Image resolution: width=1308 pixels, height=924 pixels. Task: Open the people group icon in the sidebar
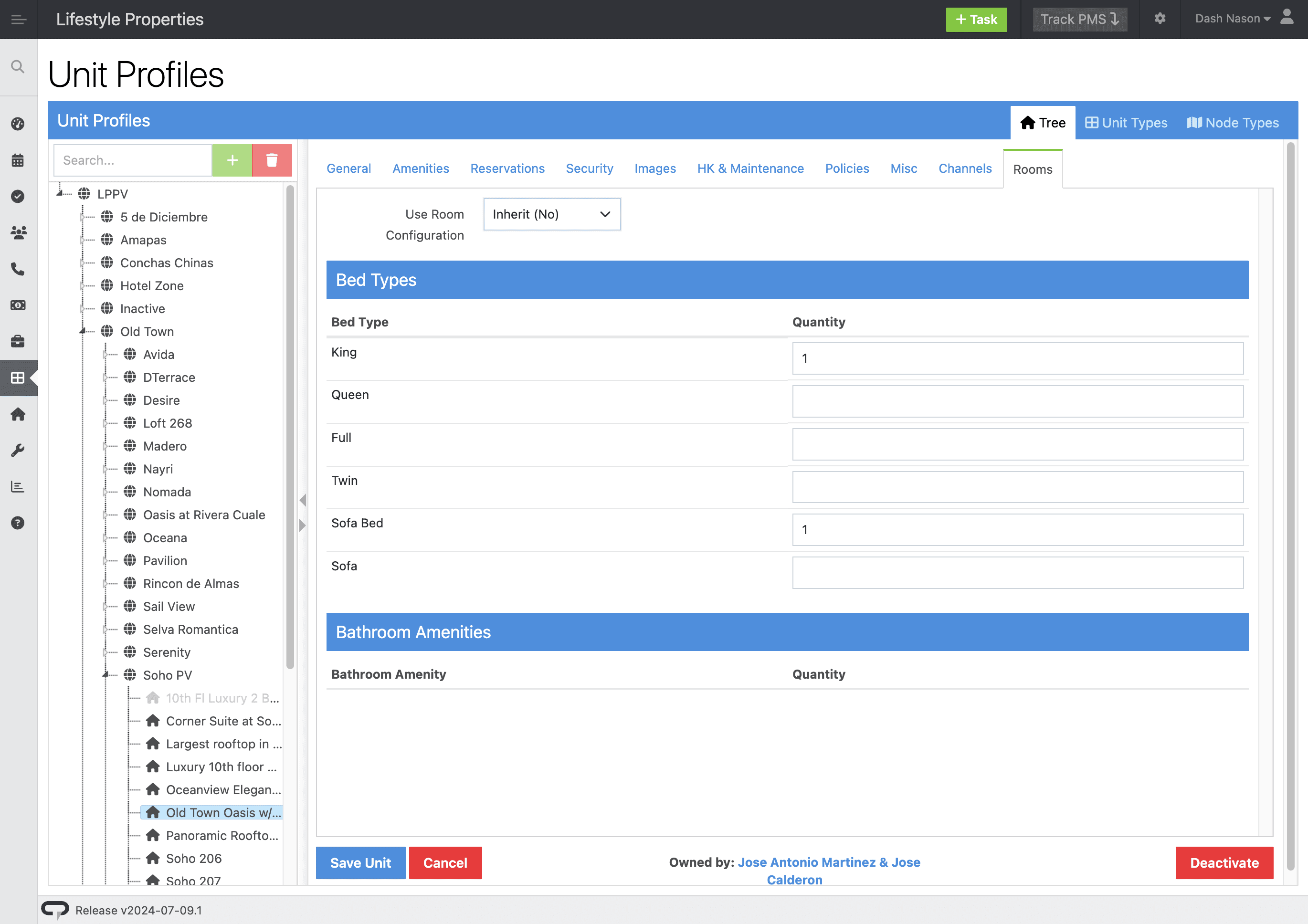[x=18, y=232]
